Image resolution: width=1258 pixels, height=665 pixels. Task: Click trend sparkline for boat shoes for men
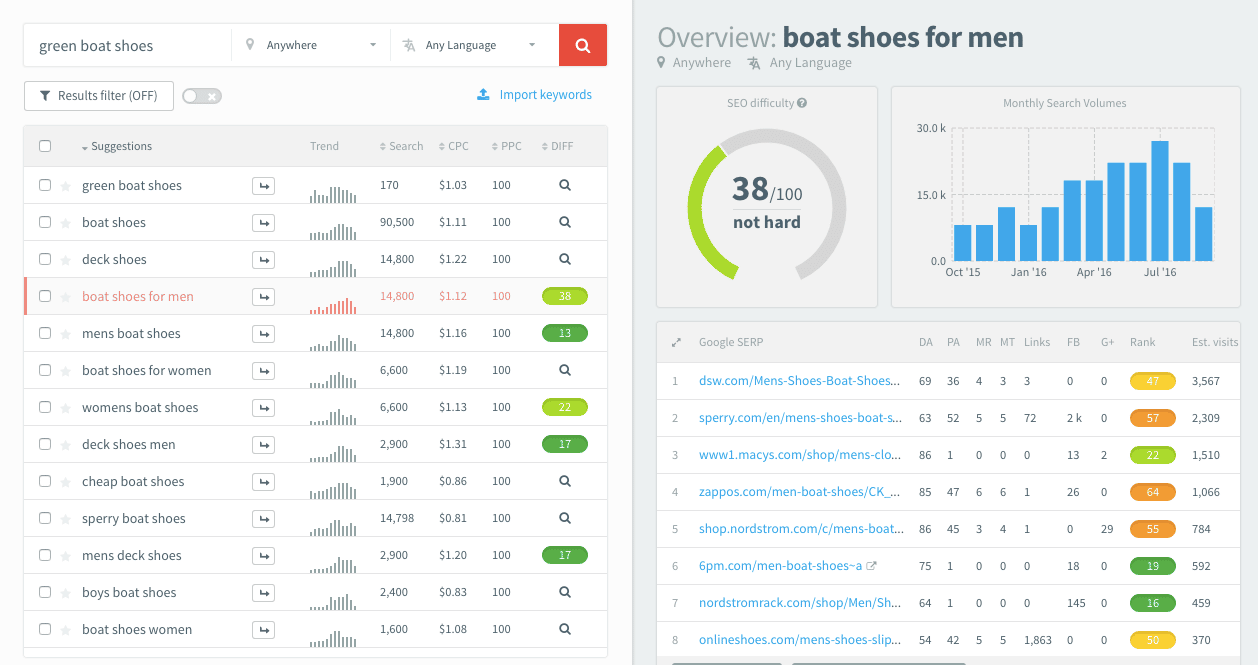coord(333,305)
